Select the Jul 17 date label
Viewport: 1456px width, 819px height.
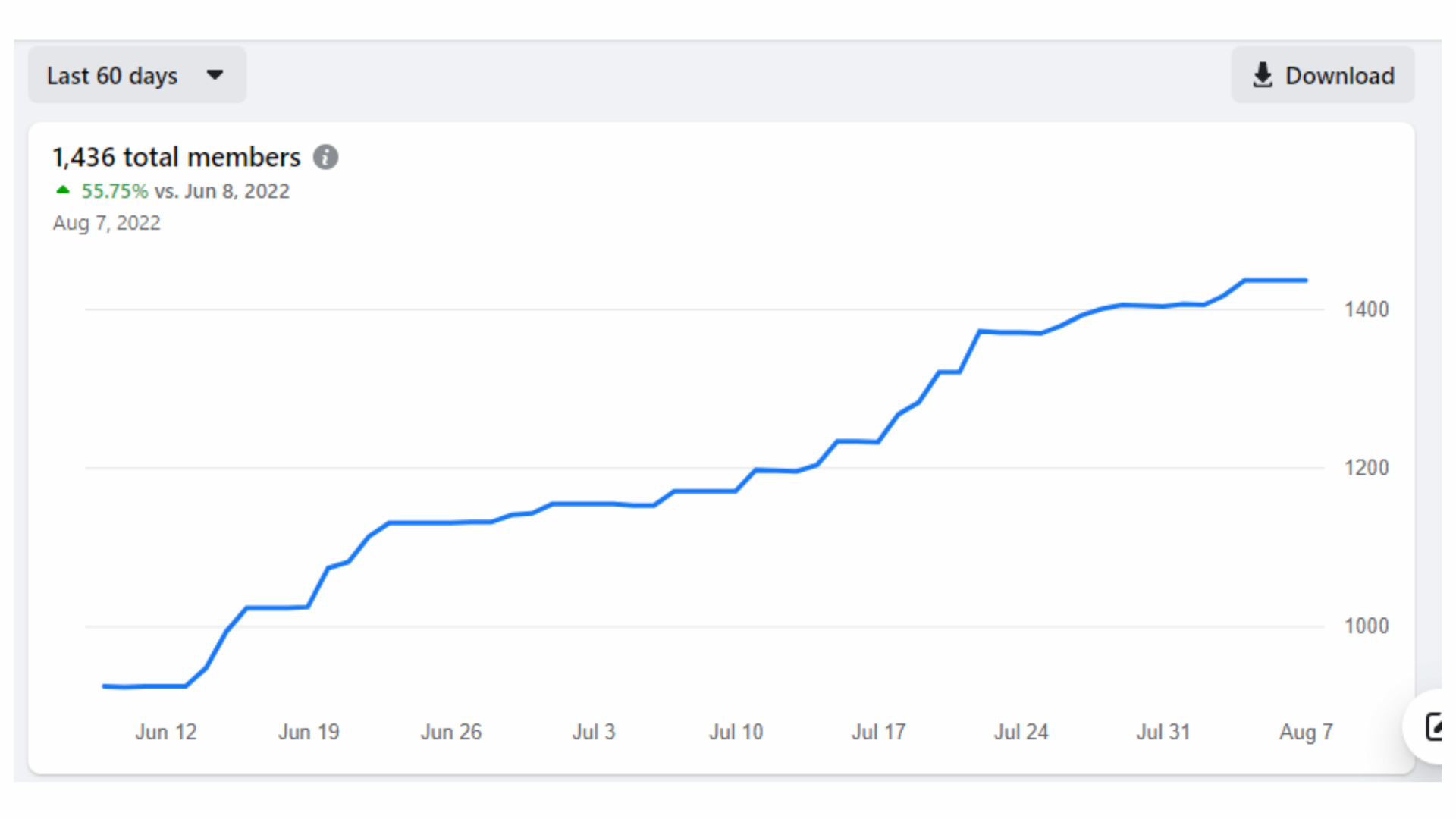(x=878, y=732)
